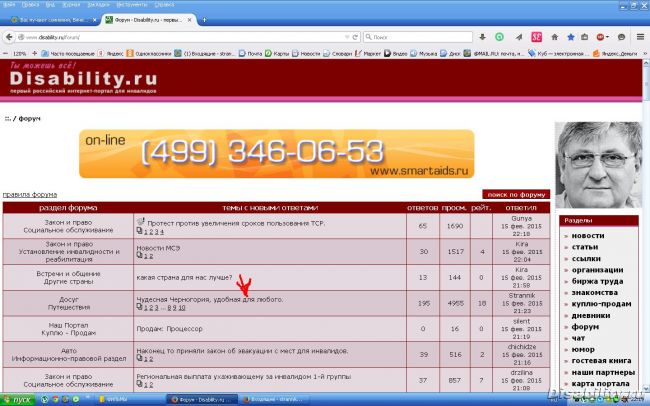The height and width of the screenshot is (406, 650).
Task: Open the Windows пуск start button
Action: point(17,400)
